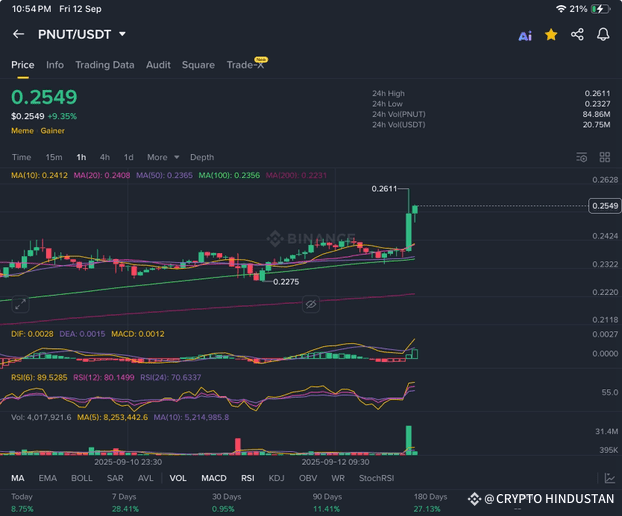The height and width of the screenshot is (516, 622).
Task: Tap the MA(10): 0.2412 legend
Action: pos(39,175)
